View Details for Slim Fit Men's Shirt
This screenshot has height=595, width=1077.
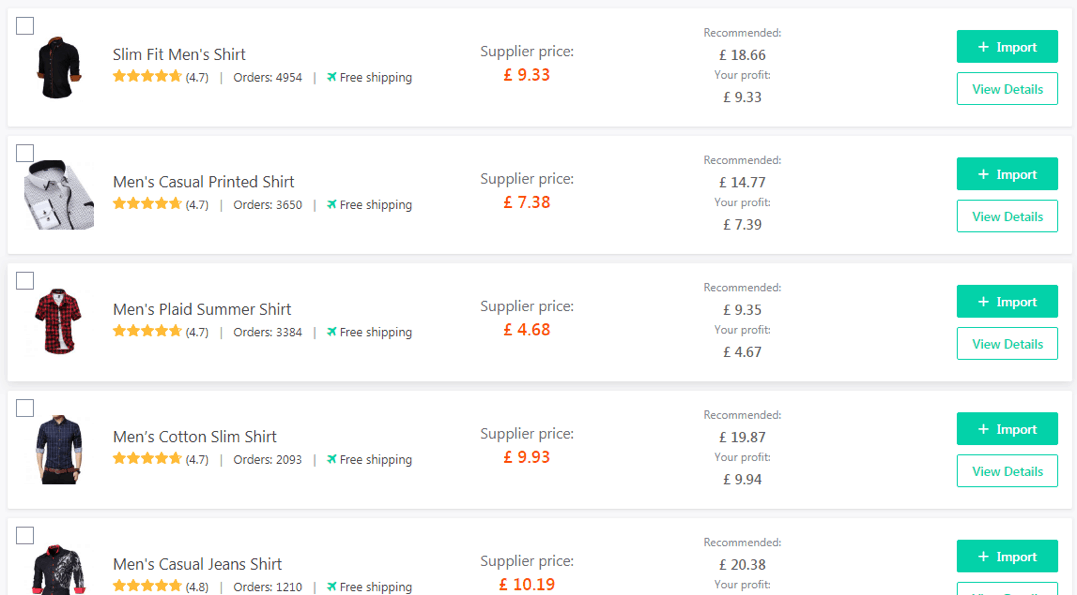coord(1007,89)
